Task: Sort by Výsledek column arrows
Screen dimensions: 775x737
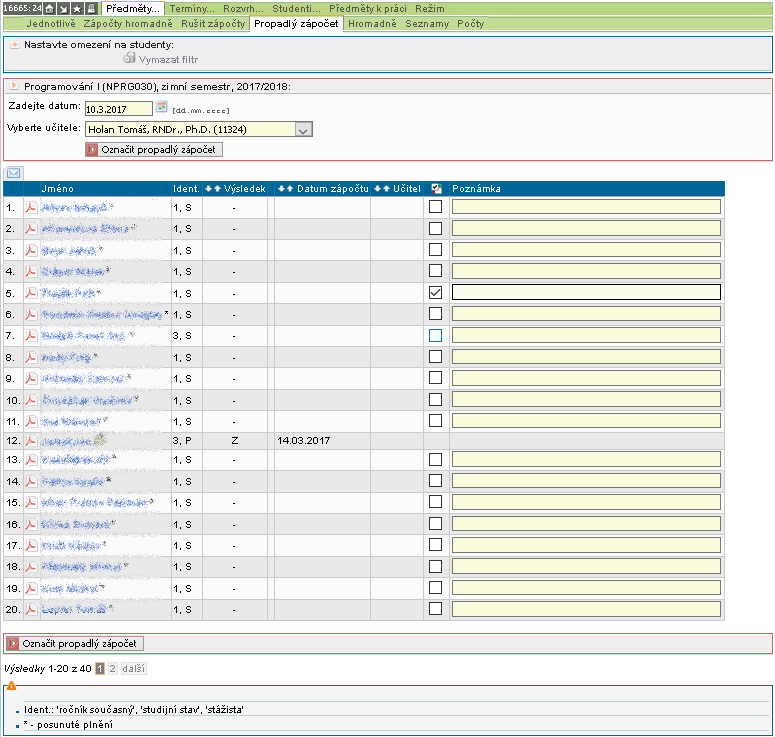Action: click(x=211, y=188)
